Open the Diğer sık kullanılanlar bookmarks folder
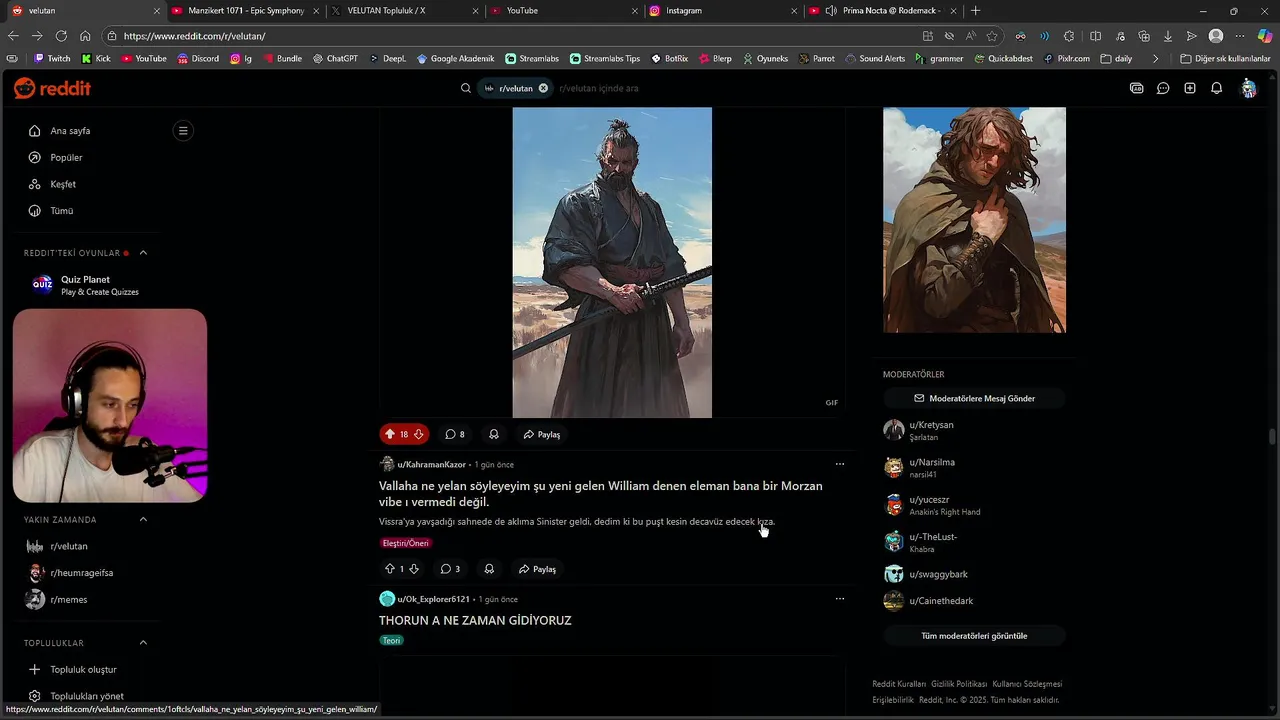Screen dimensions: 1280x720 pos(1225,59)
